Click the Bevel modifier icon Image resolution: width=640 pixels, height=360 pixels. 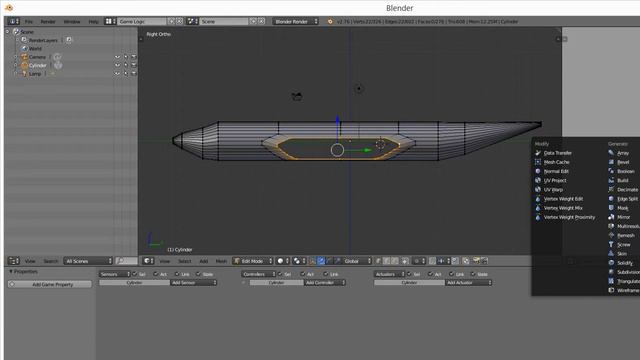611,162
